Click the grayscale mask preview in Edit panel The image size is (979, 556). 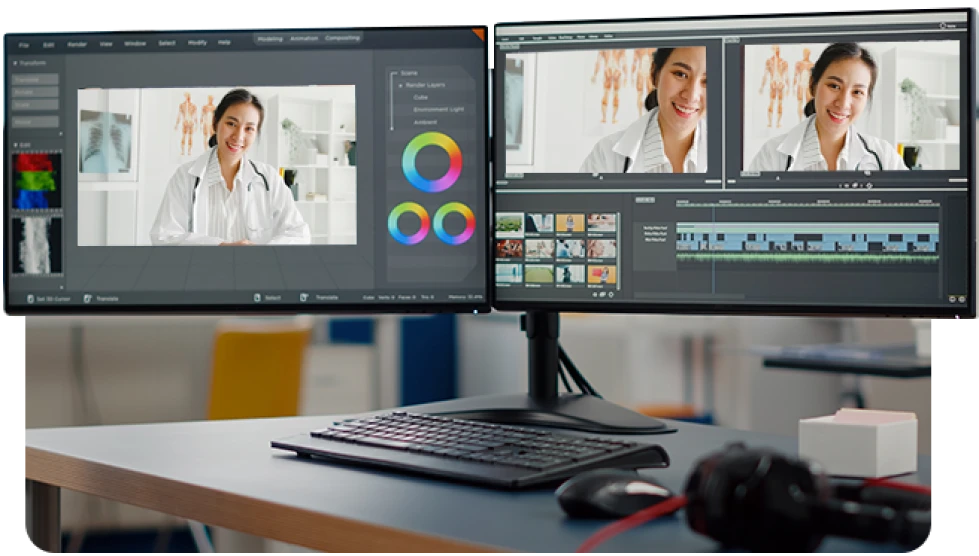[37, 245]
